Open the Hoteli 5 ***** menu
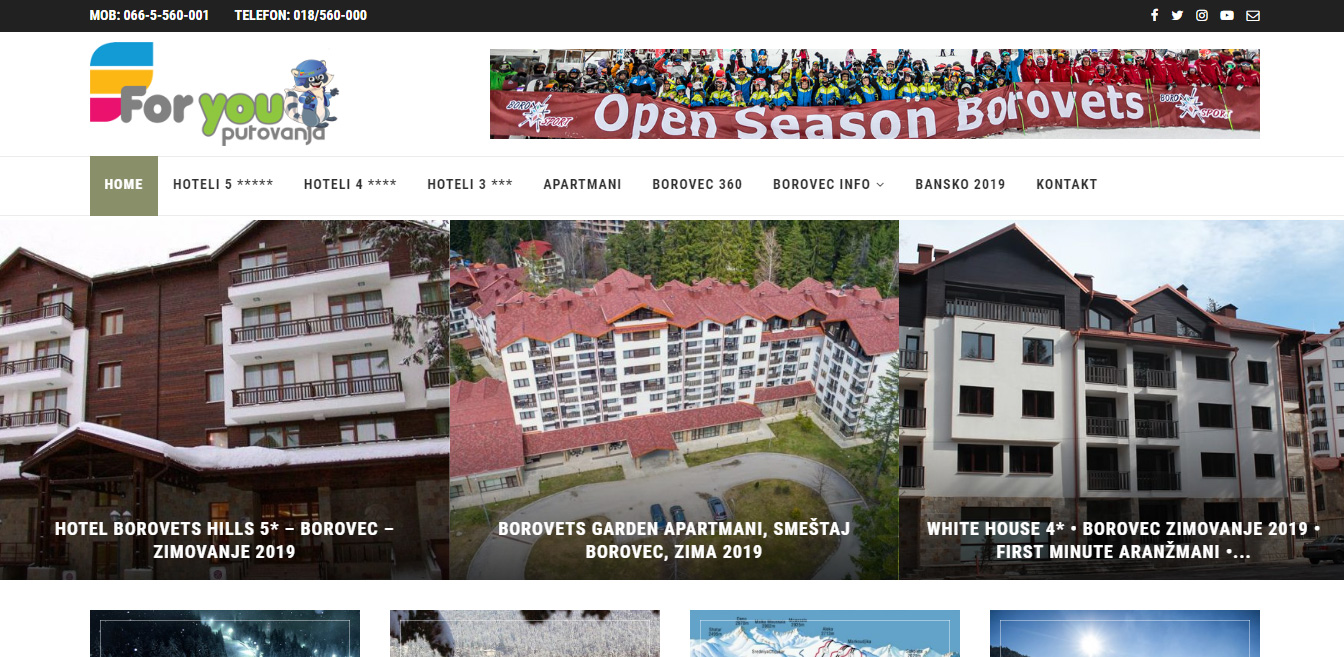This screenshot has width=1344, height=657. click(223, 185)
